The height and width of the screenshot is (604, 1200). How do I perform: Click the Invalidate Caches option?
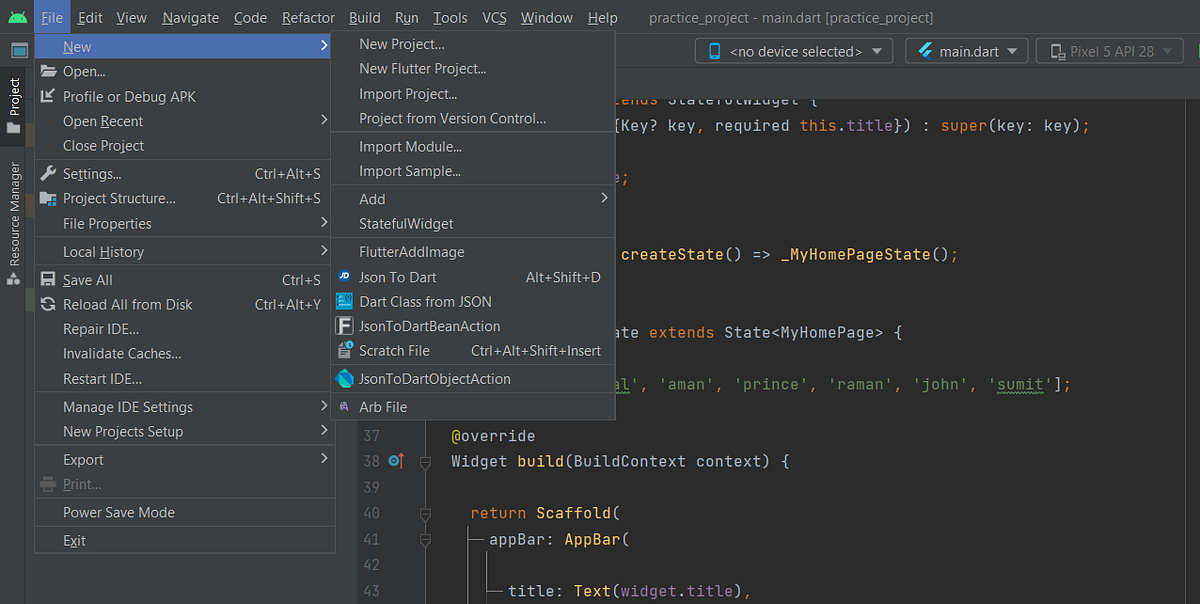tap(120, 353)
